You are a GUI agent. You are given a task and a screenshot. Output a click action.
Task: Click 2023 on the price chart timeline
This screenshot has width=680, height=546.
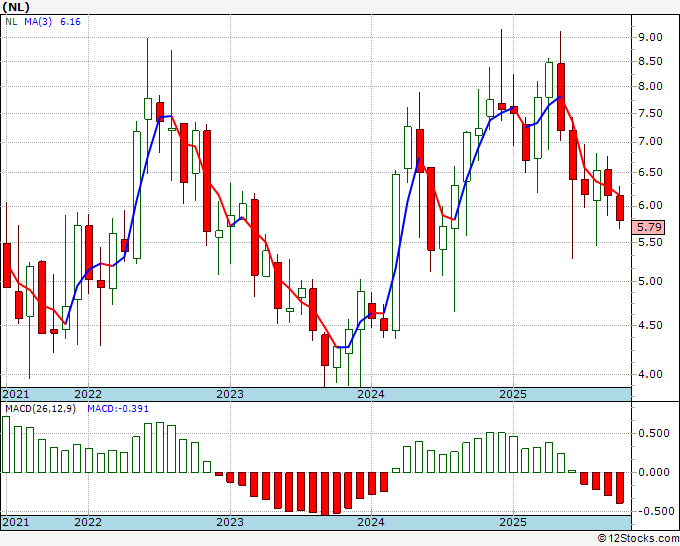click(x=230, y=394)
